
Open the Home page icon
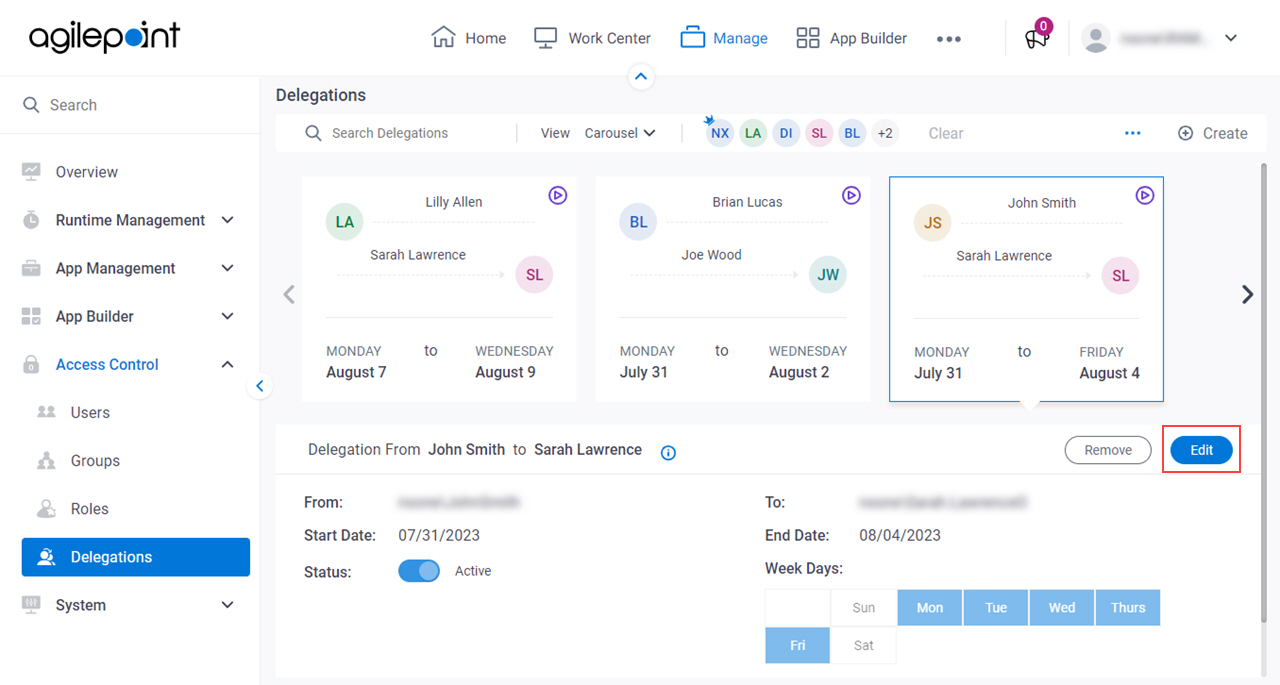click(443, 37)
